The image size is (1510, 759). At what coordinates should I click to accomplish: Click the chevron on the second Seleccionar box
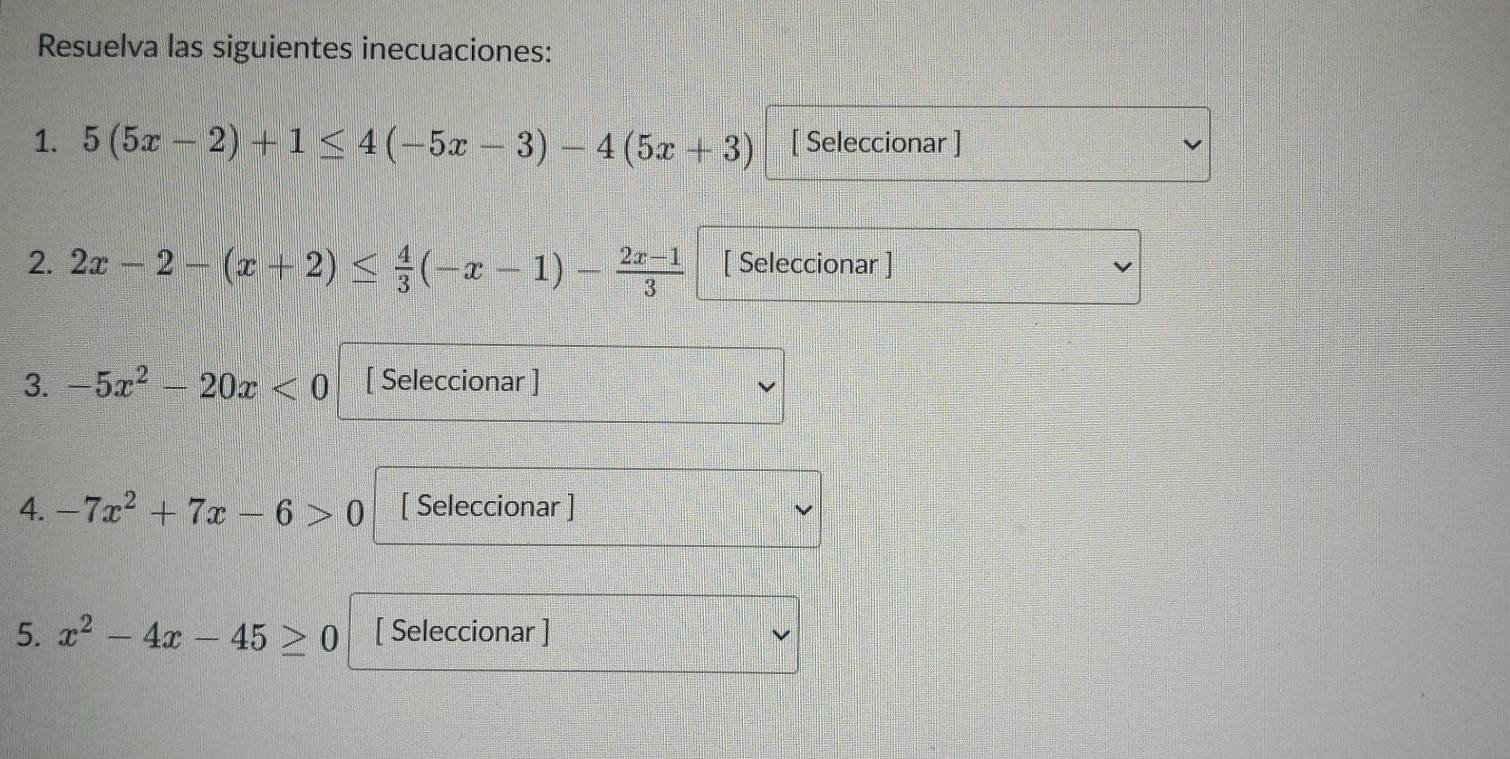click(1122, 266)
